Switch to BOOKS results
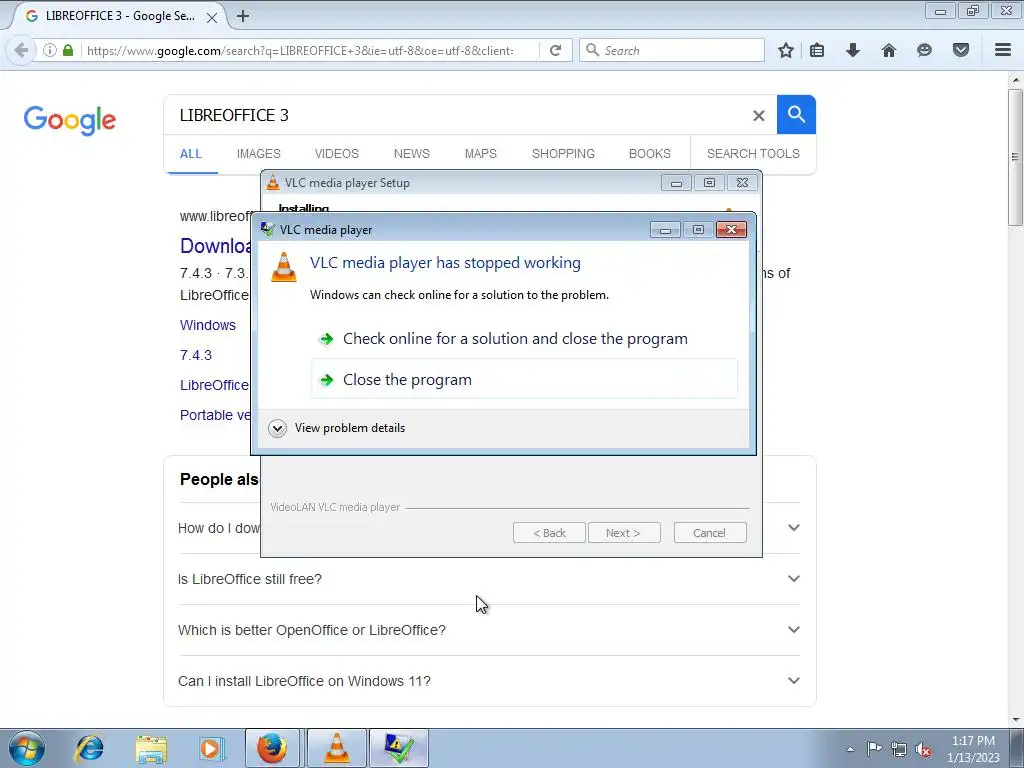 click(x=650, y=154)
